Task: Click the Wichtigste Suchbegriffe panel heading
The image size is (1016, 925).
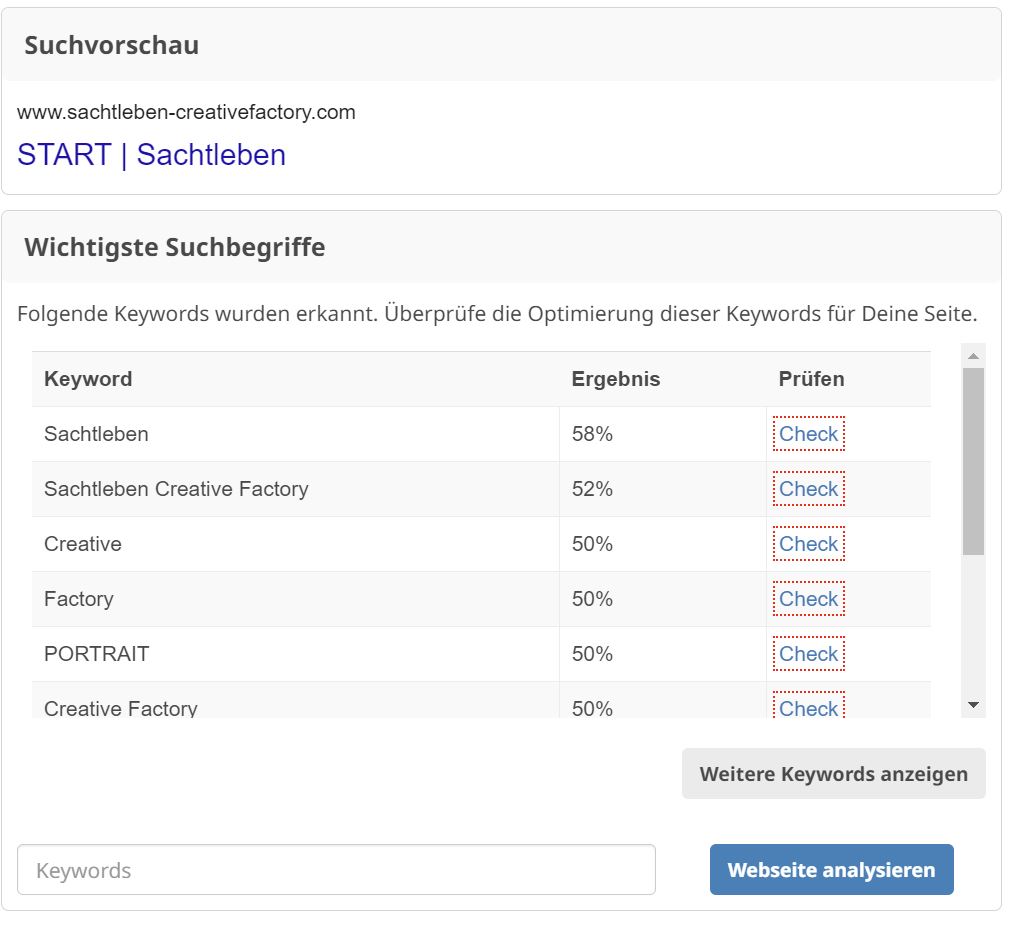Action: point(174,247)
